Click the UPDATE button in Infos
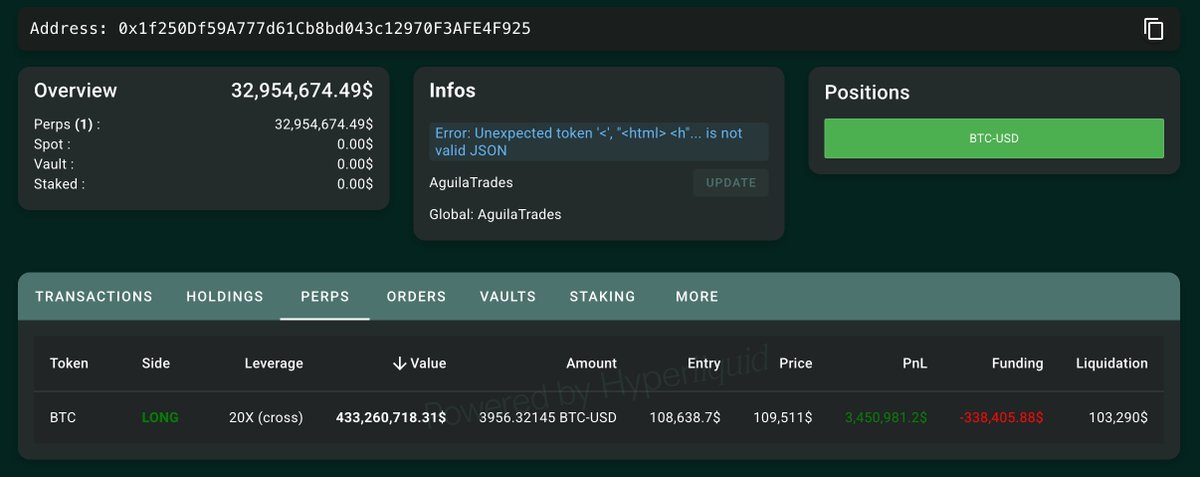The height and width of the screenshot is (477, 1200). click(731, 183)
